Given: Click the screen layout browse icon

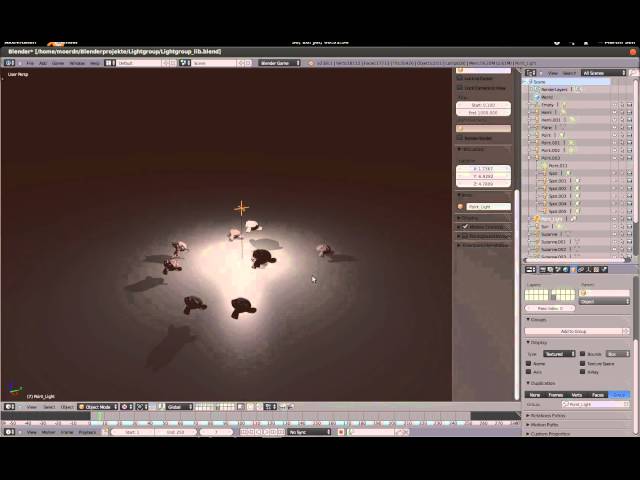Looking at the screenshot, I should point(110,63).
